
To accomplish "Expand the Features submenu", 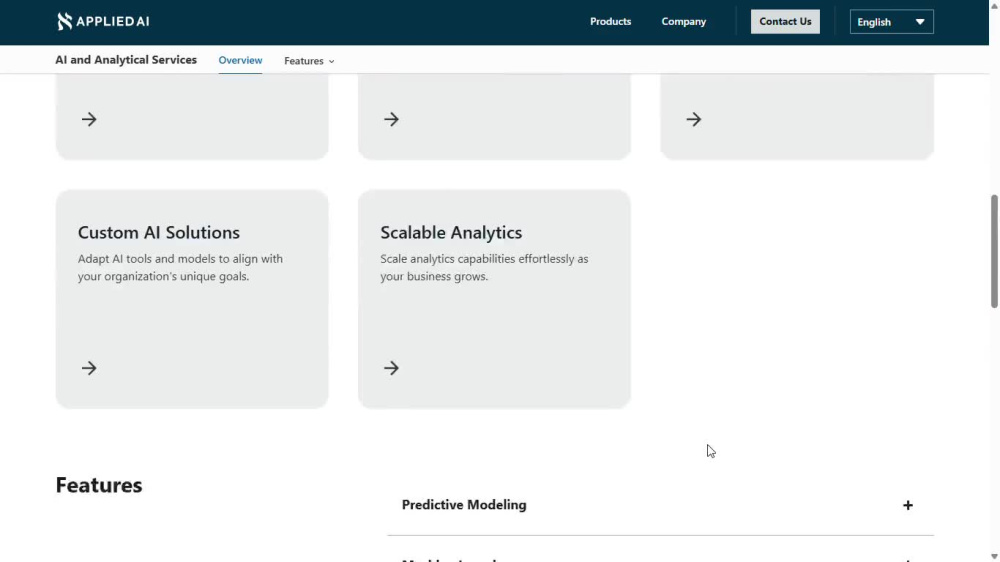I will point(309,61).
